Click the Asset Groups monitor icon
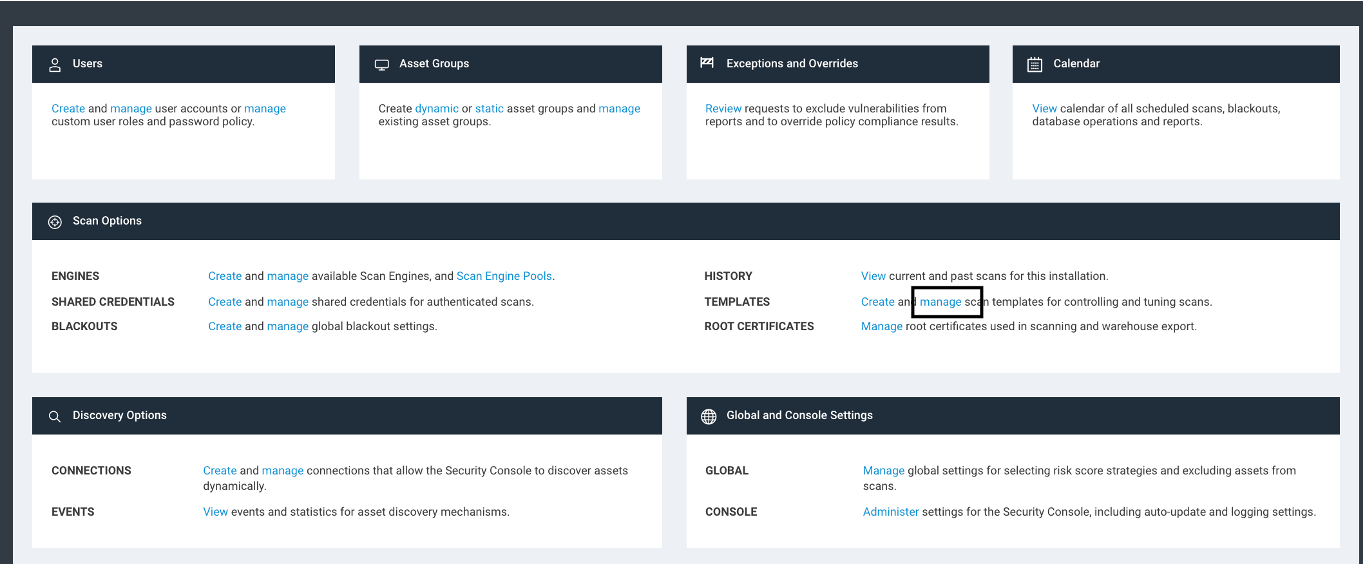 pyautogui.click(x=382, y=64)
